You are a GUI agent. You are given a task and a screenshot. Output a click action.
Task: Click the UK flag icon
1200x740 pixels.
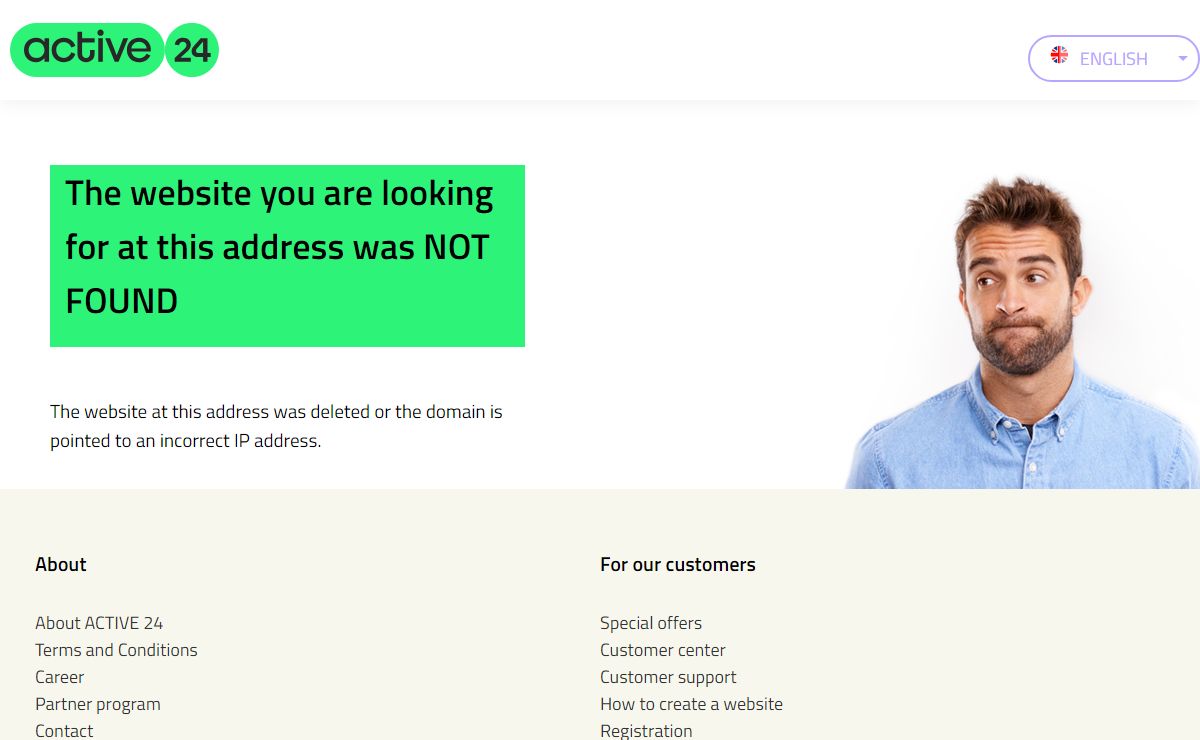[1059, 56]
